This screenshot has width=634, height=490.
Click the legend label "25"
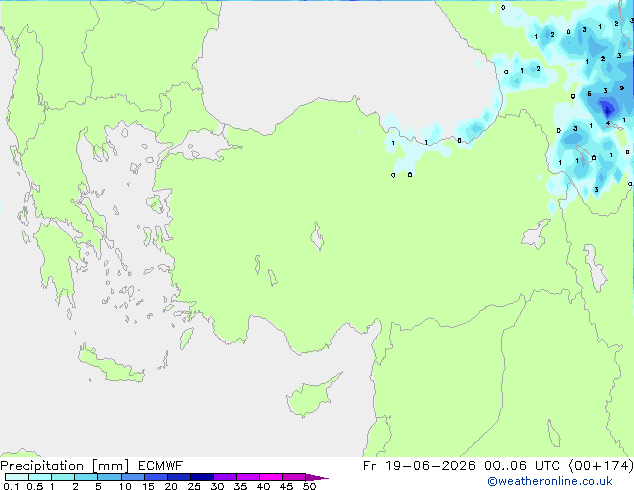[x=194, y=486]
